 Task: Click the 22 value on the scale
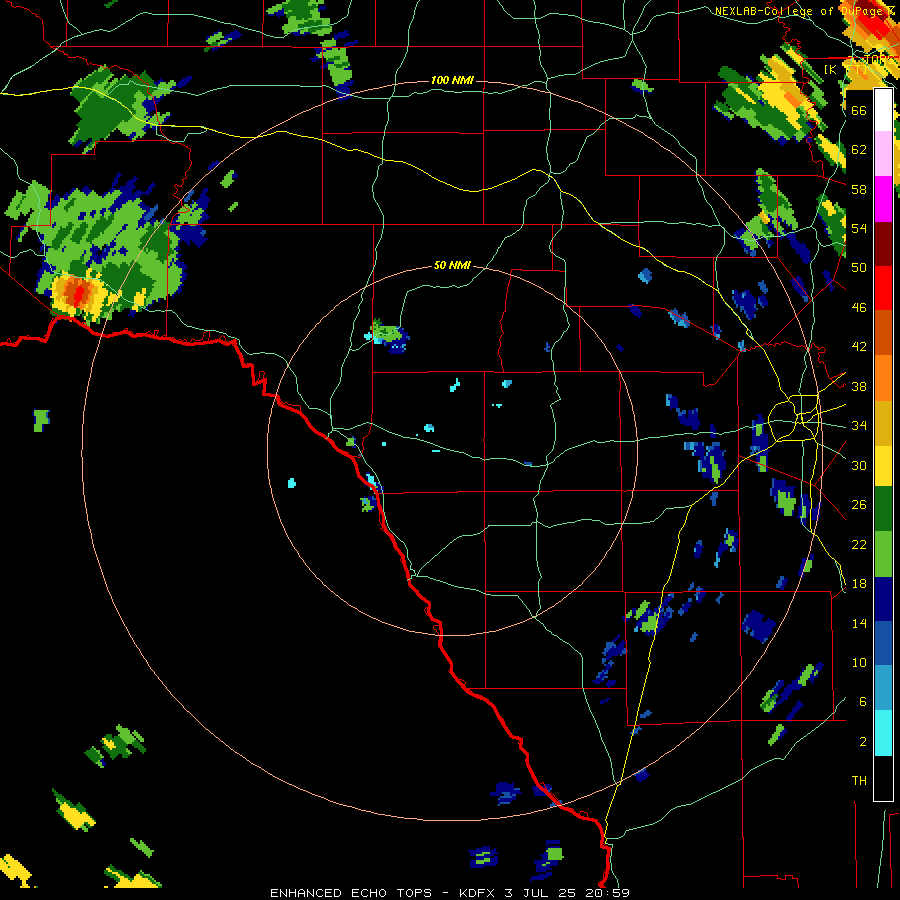(859, 544)
